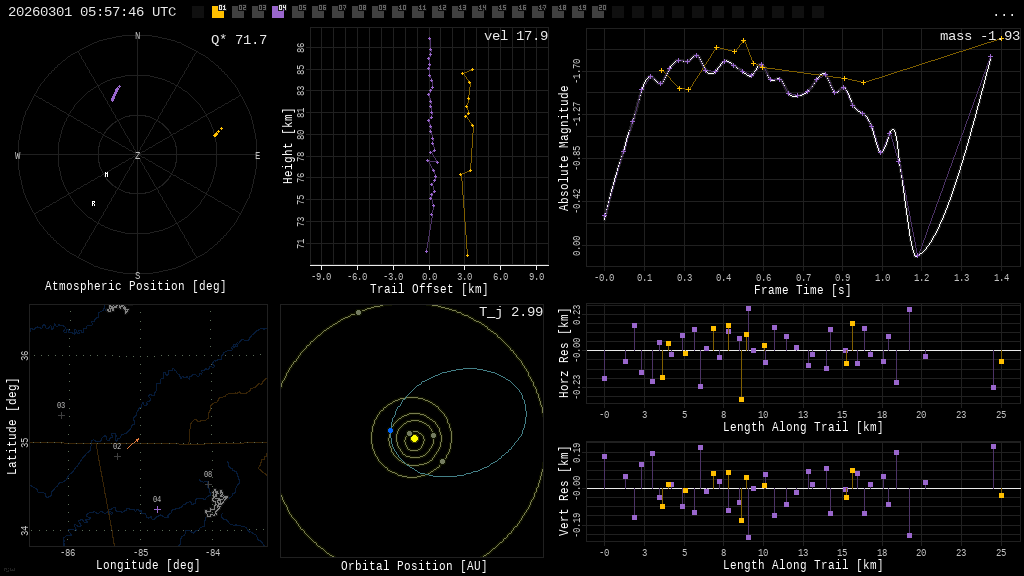Toggle the orange camera 01 indicator
This screenshot has width=1024, height=576.
click(x=218, y=12)
